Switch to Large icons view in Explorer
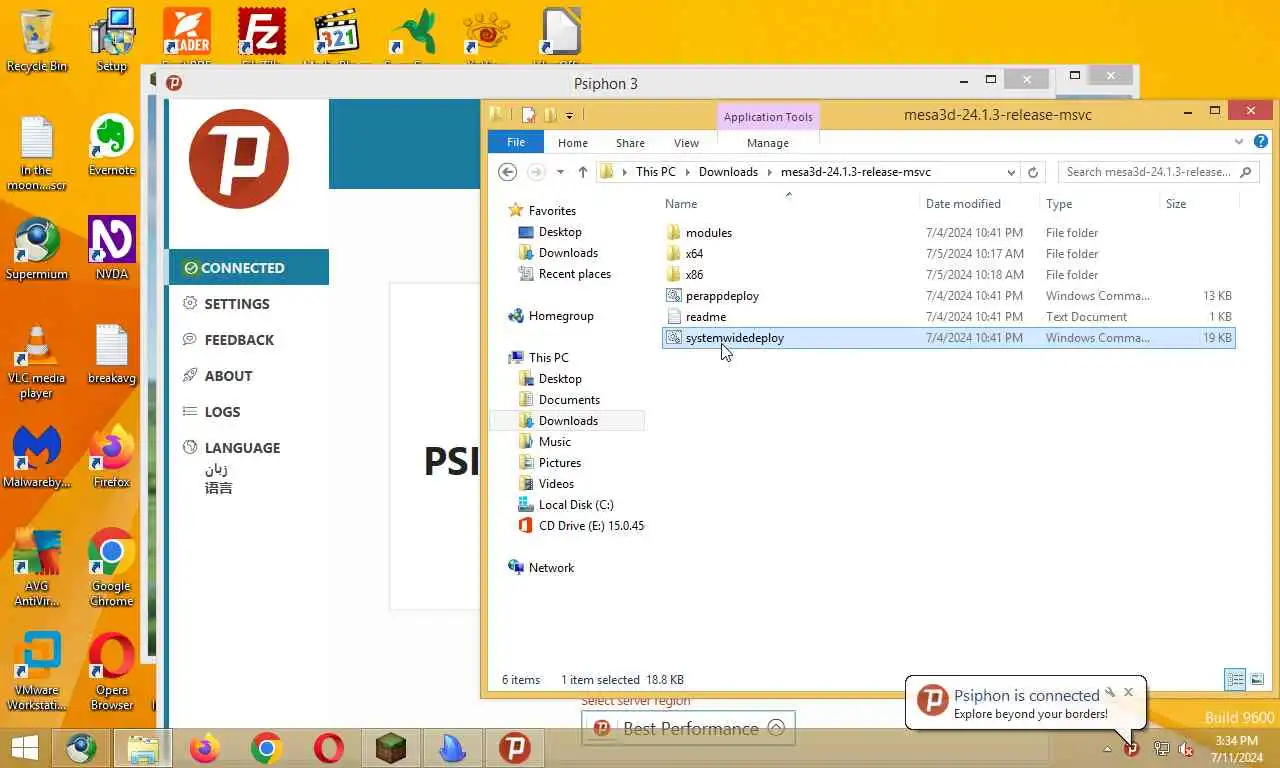 (1257, 680)
